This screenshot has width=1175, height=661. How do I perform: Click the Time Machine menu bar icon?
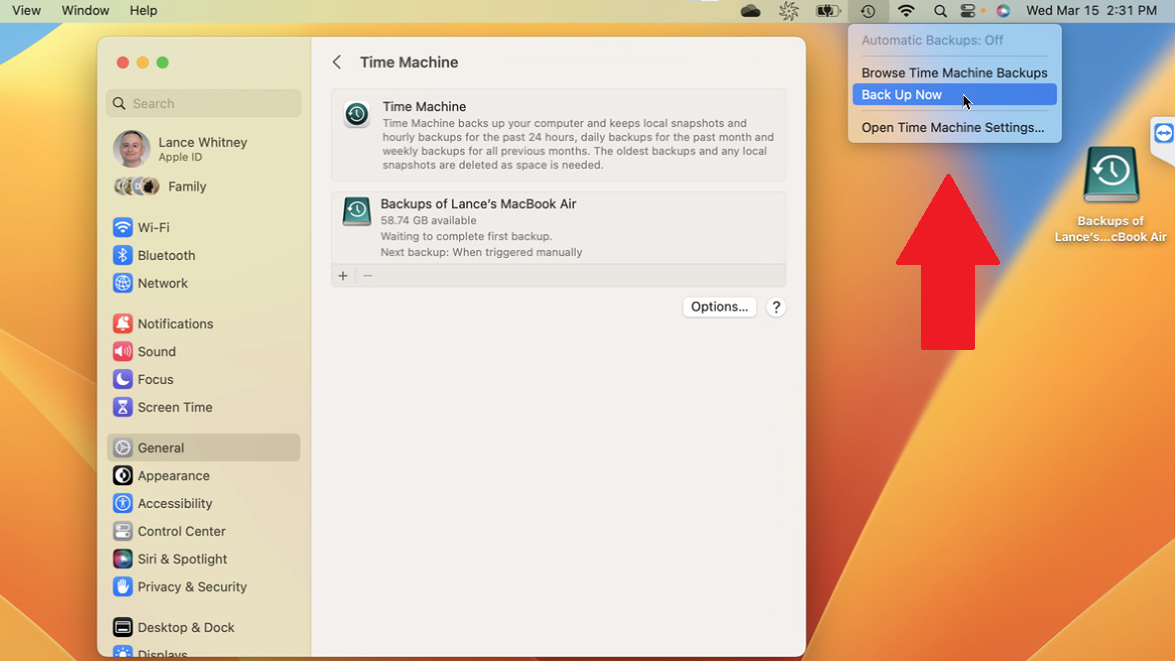tap(867, 11)
